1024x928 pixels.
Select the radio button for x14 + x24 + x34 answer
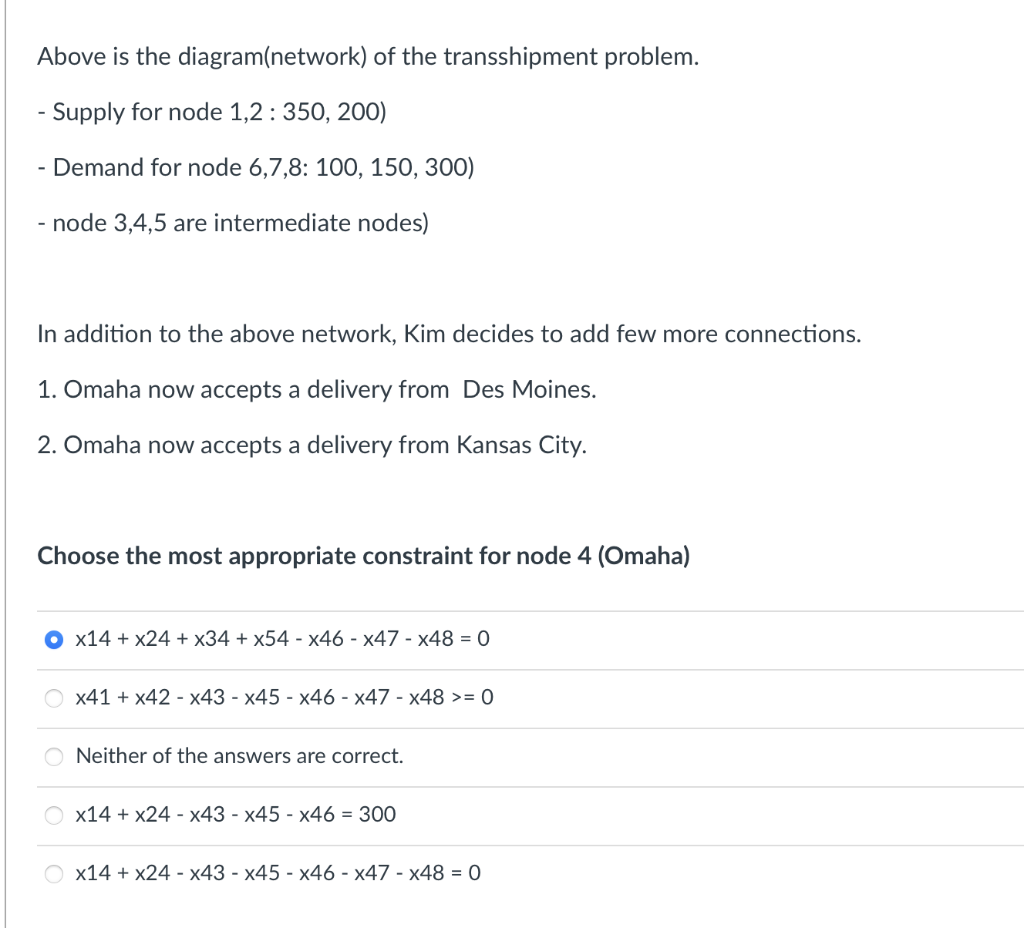point(54,639)
